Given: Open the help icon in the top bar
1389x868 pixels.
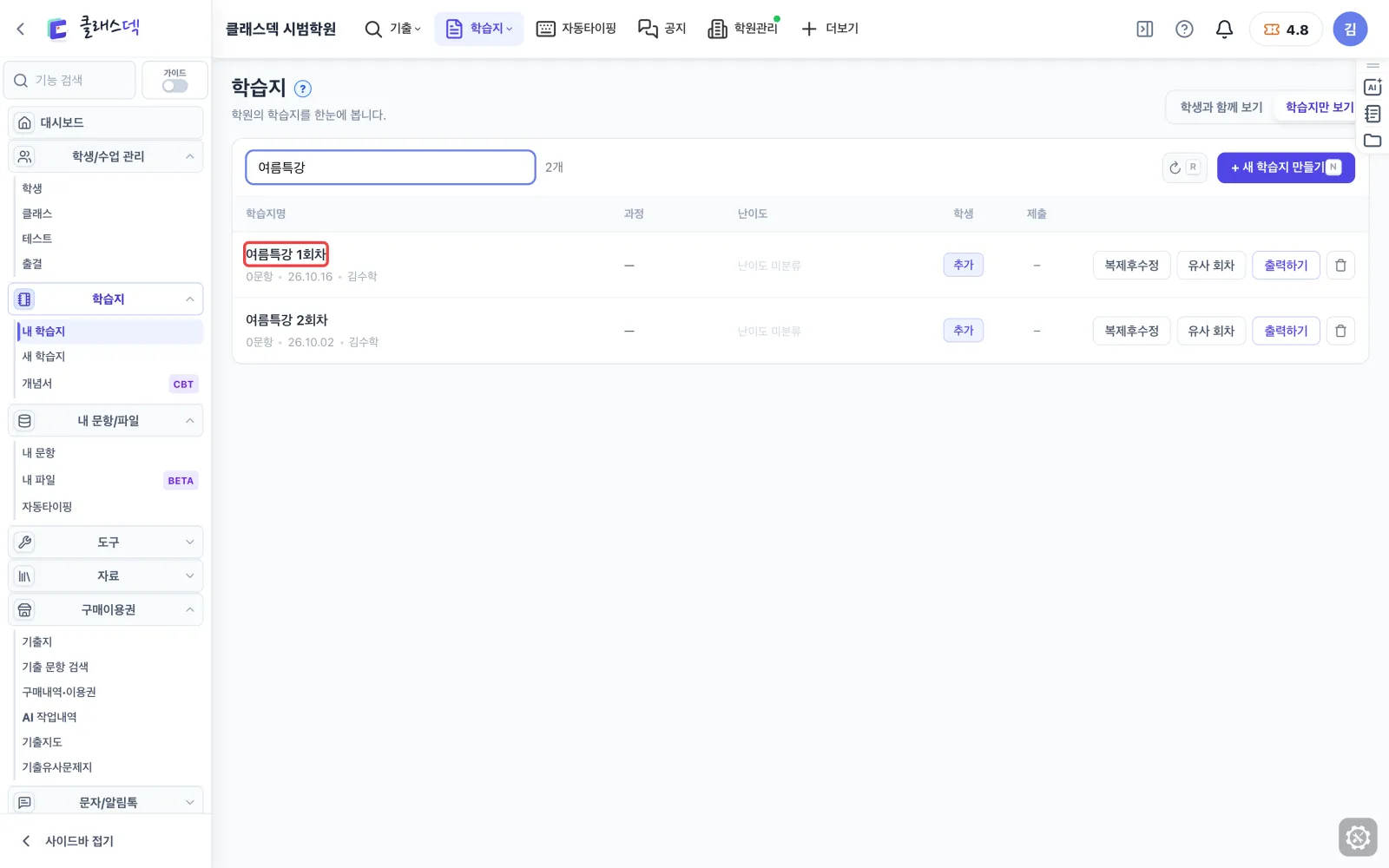Looking at the screenshot, I should [x=1184, y=29].
